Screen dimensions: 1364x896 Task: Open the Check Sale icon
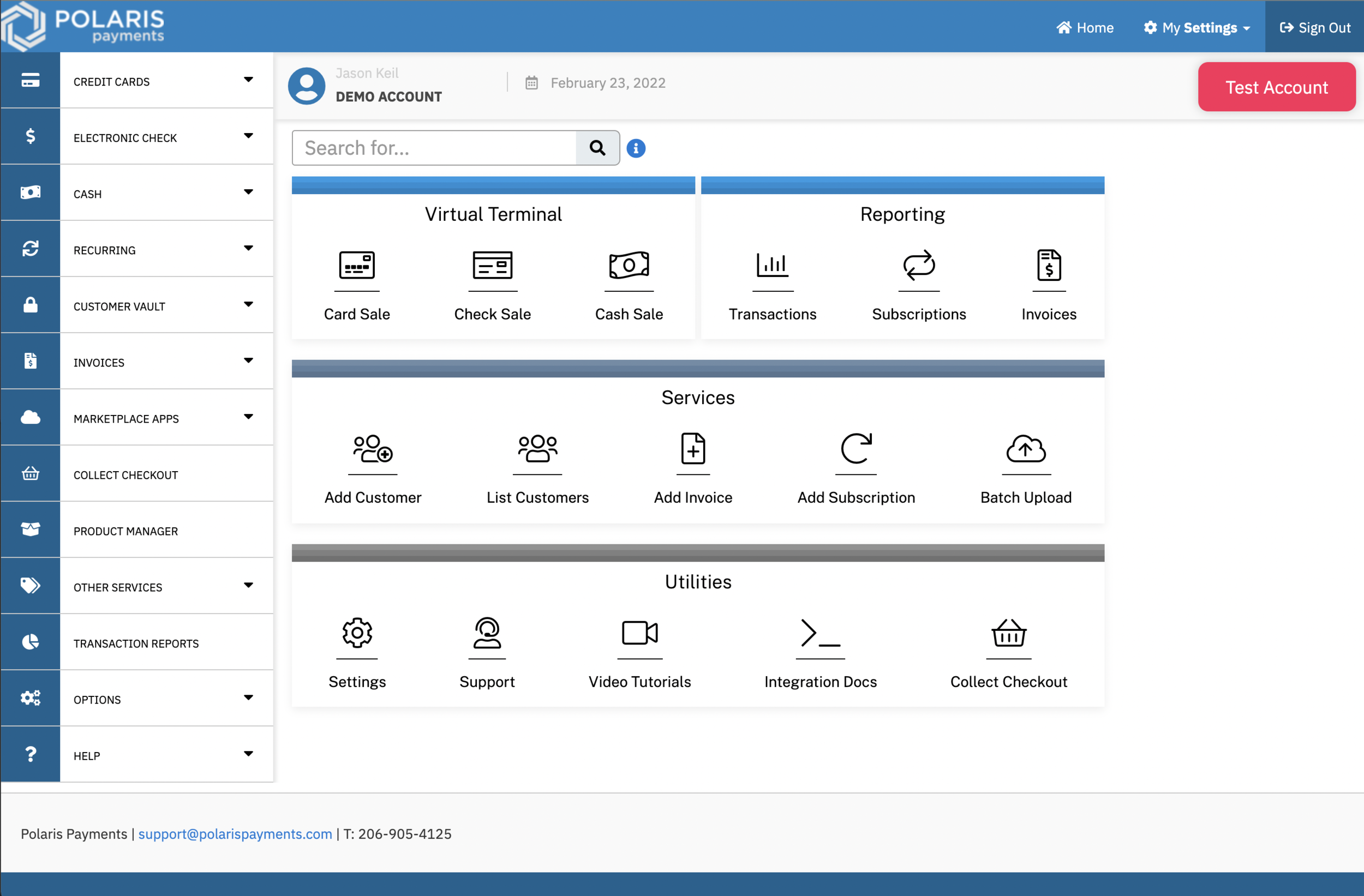point(492,264)
